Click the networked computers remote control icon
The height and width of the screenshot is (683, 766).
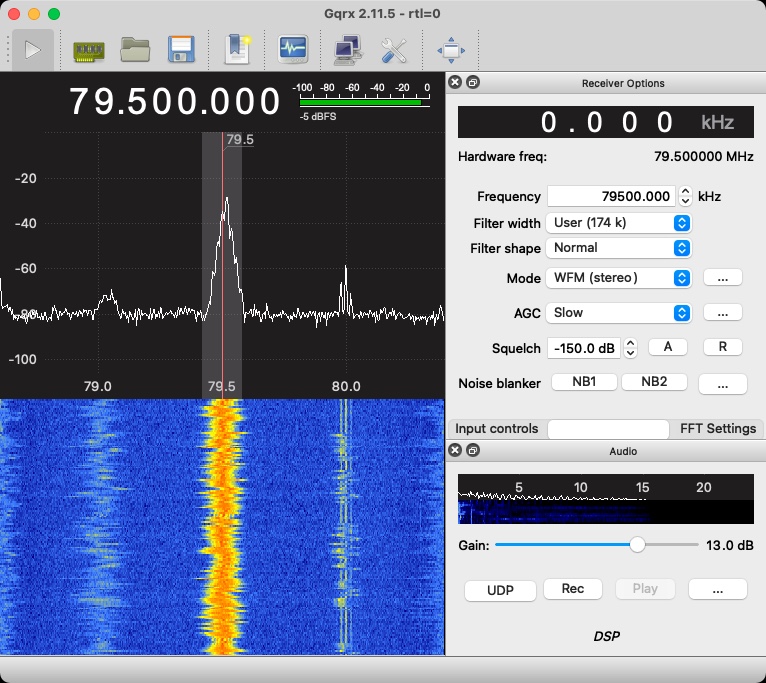click(348, 49)
